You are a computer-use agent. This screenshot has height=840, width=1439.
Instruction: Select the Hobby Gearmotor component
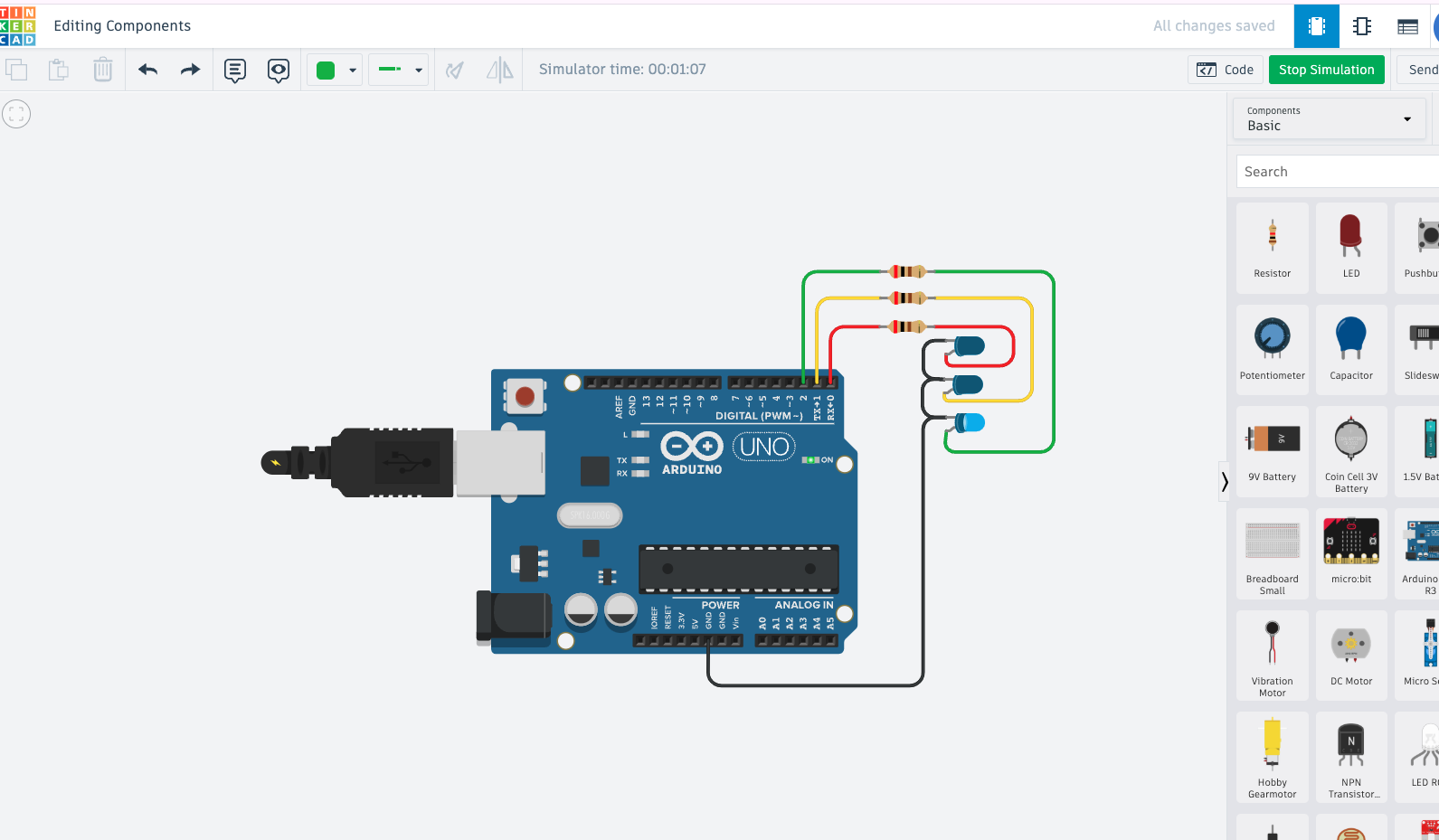click(x=1273, y=757)
